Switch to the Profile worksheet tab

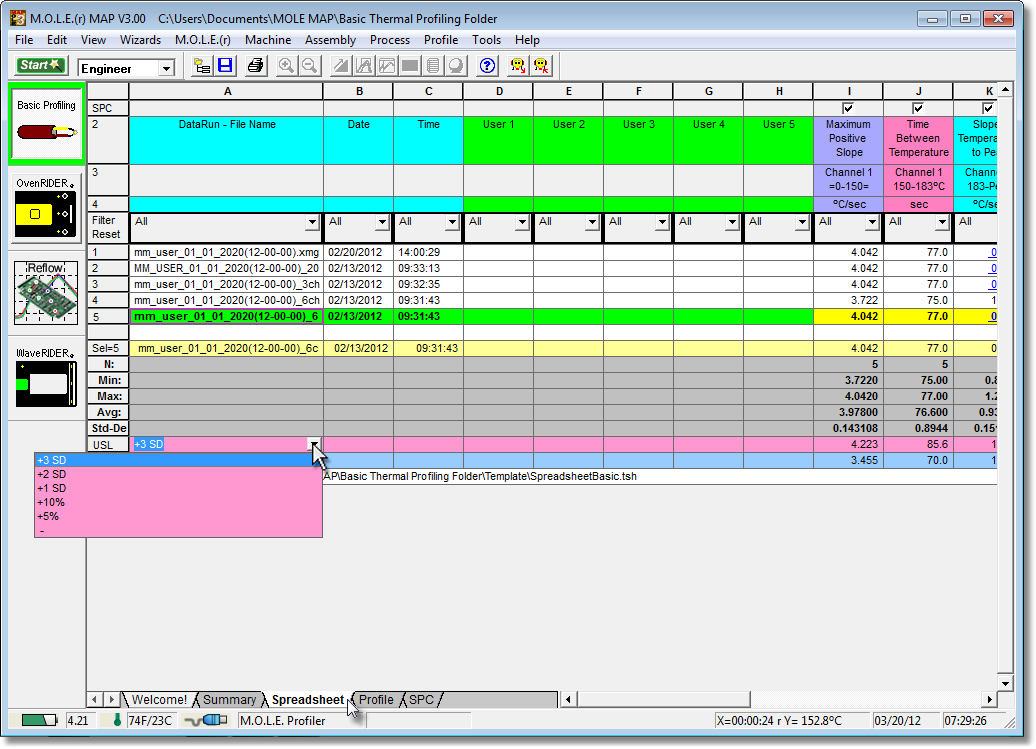pos(376,699)
